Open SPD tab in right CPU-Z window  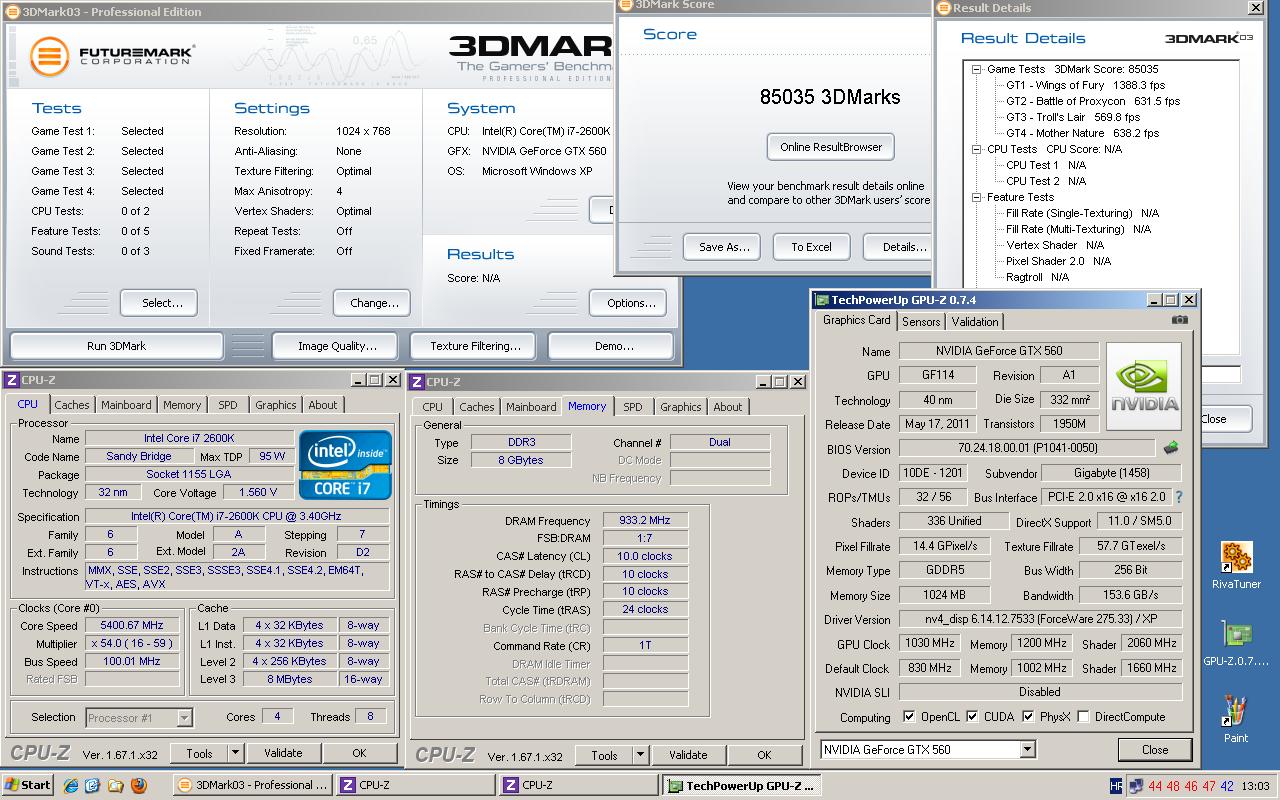tap(633, 407)
